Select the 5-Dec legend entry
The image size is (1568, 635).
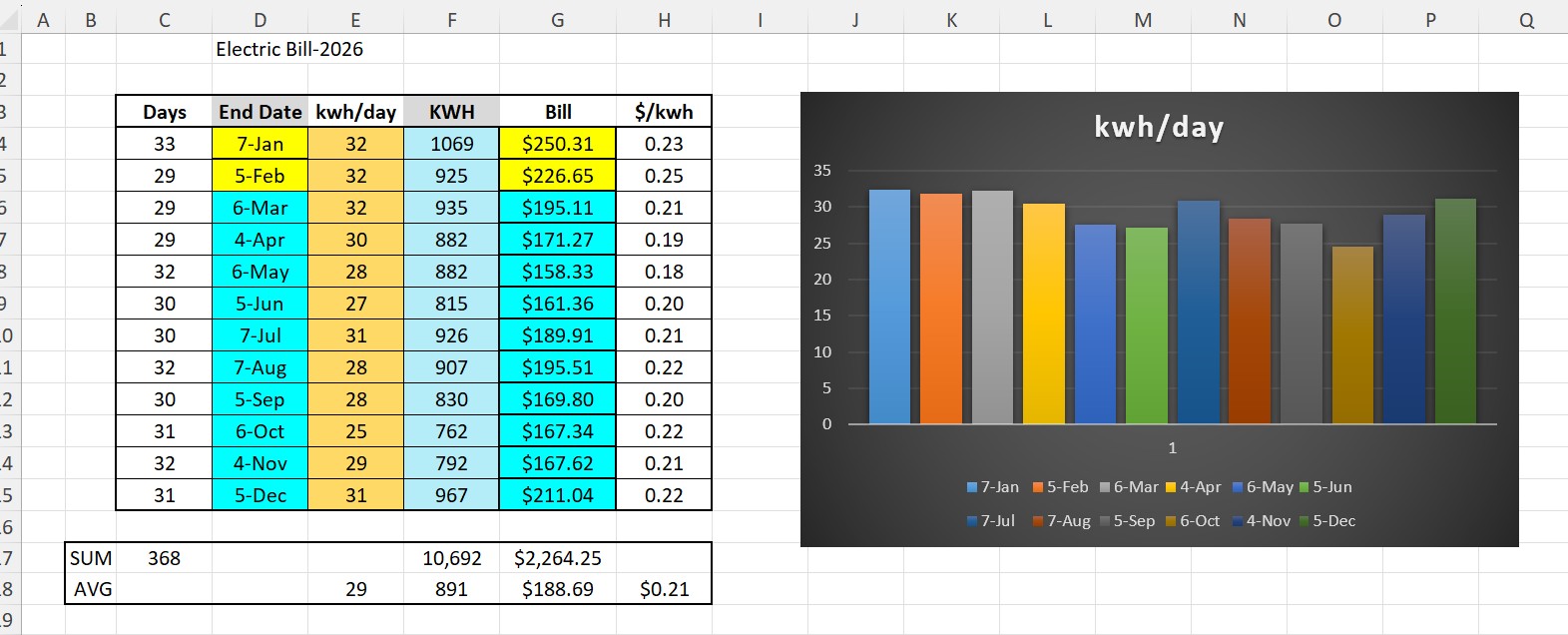click(x=1327, y=521)
